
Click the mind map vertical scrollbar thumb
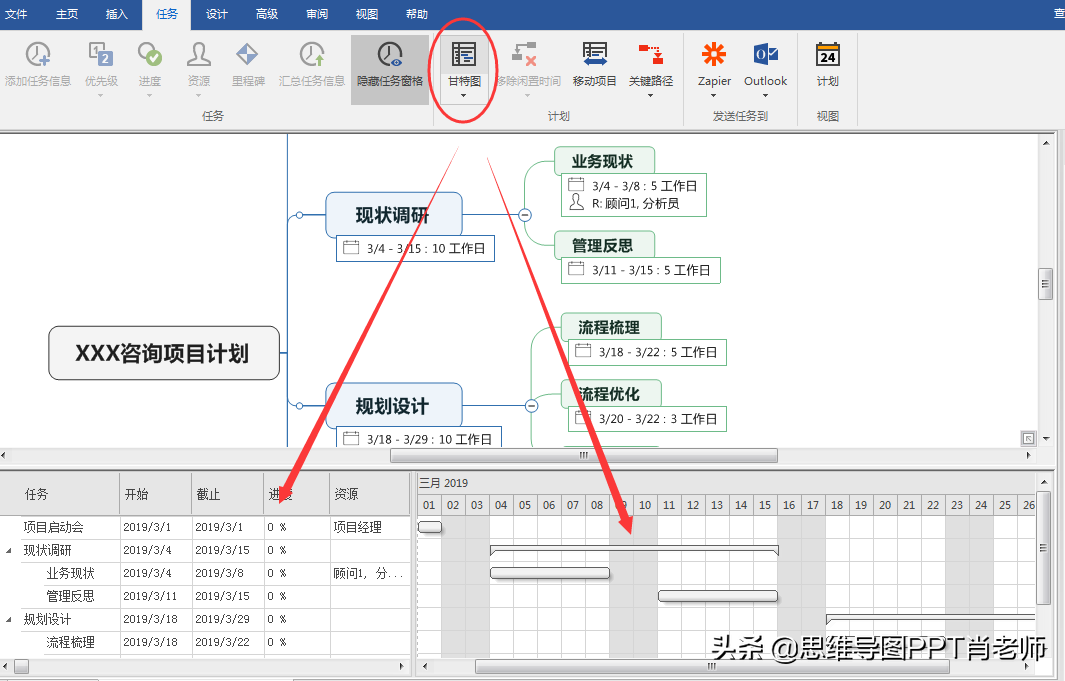[1045, 284]
